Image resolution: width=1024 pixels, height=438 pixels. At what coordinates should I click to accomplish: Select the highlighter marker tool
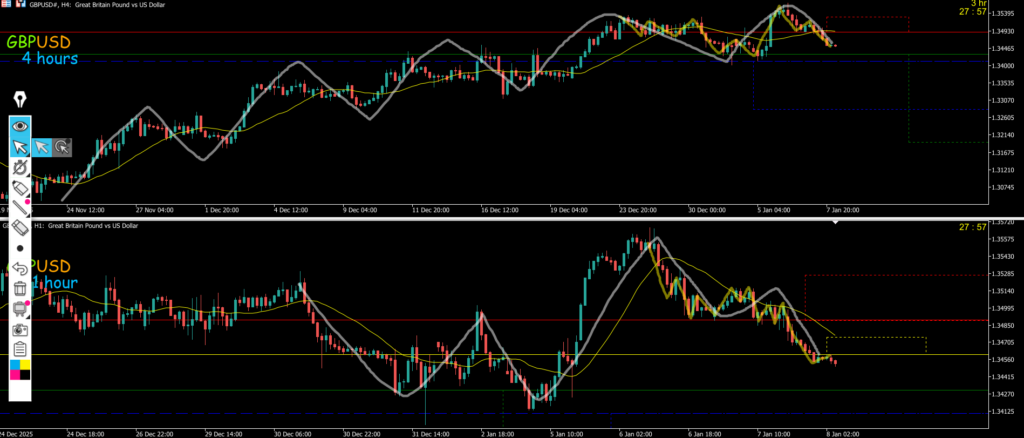click(x=20, y=188)
